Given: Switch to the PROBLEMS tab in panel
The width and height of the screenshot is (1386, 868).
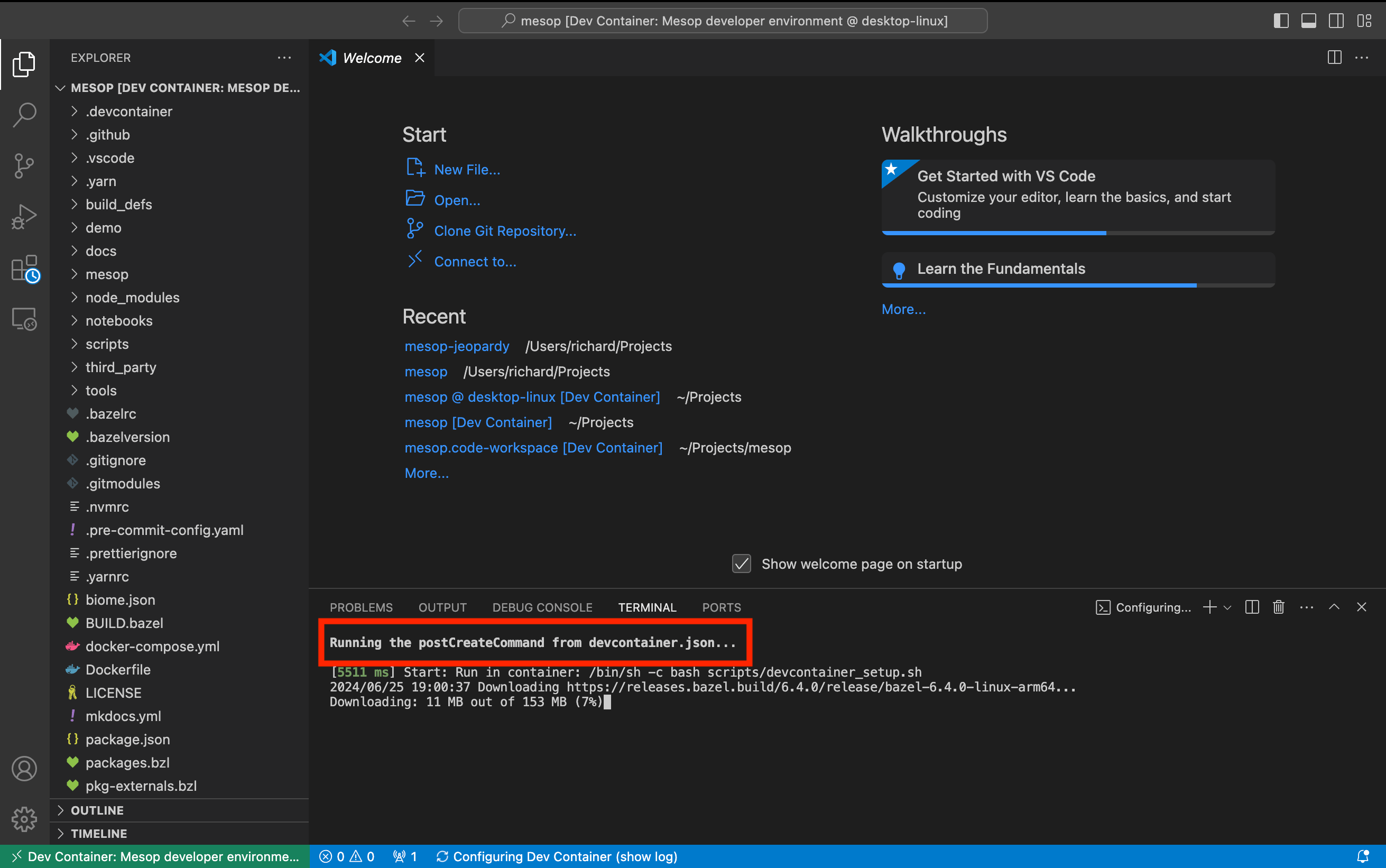Looking at the screenshot, I should (361, 607).
